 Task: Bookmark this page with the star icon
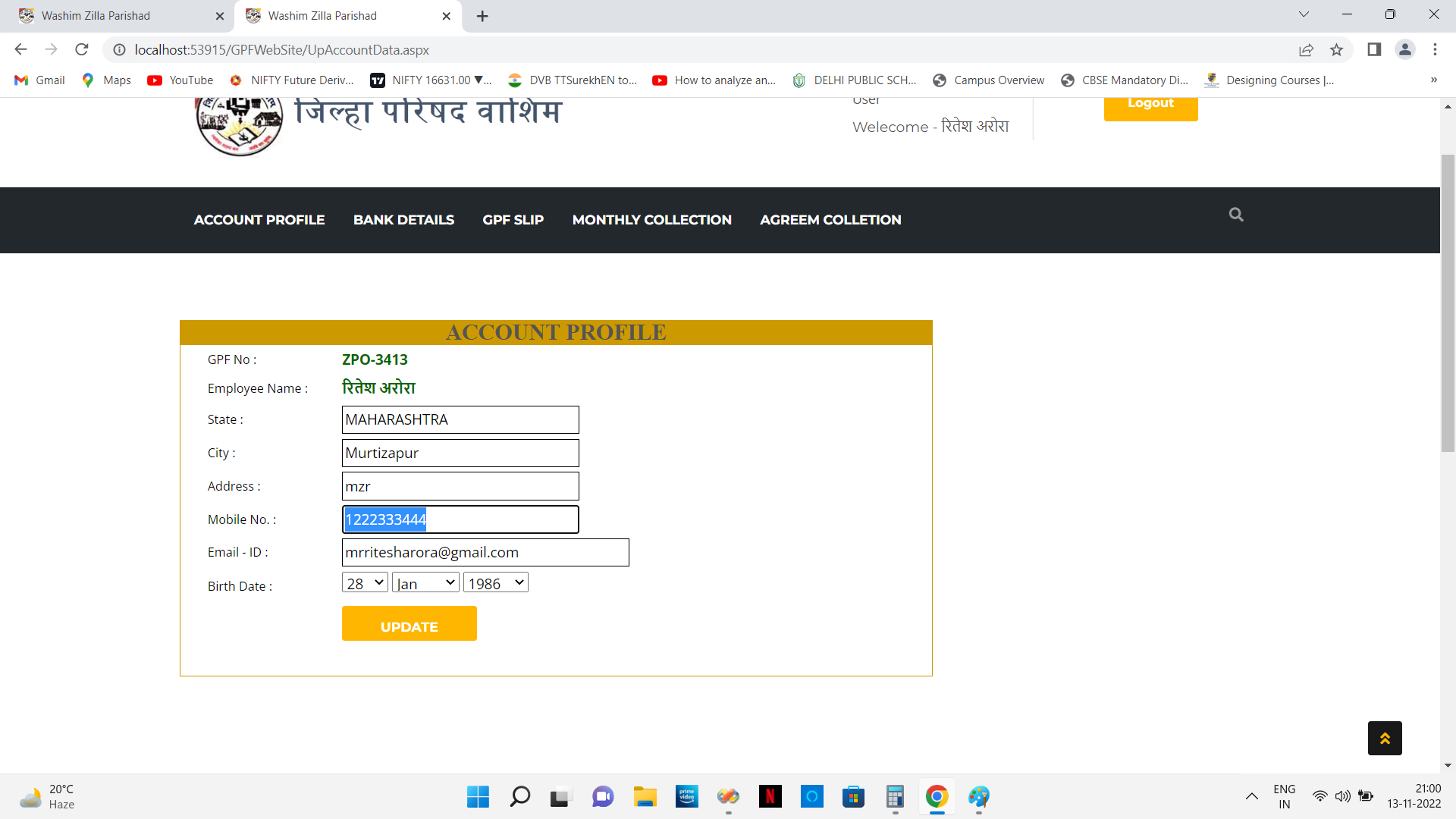[x=1336, y=50]
